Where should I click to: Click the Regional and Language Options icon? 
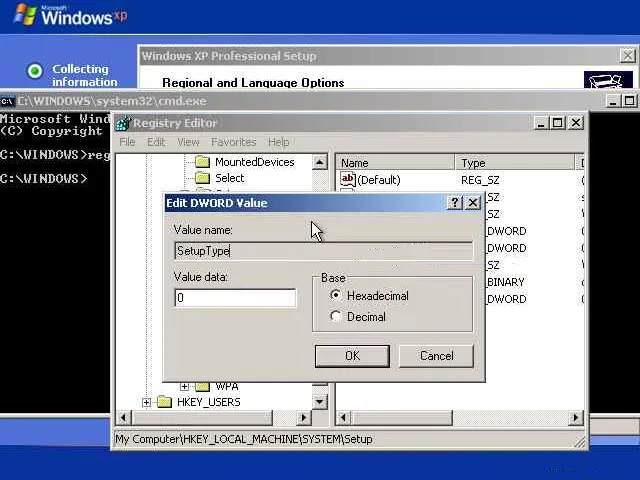tap(608, 80)
